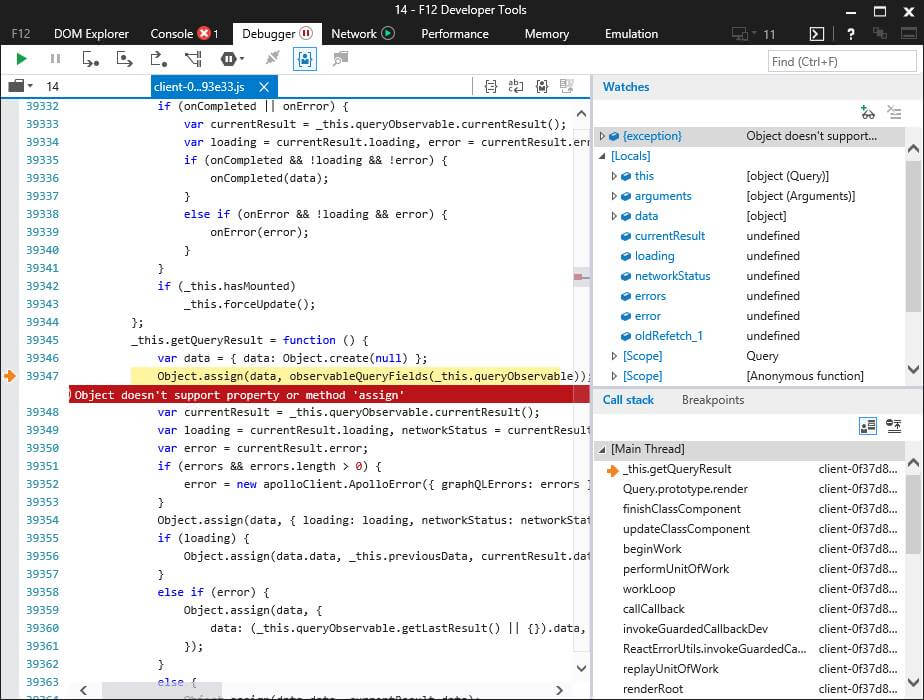
Task: Click the Watches panel scroll down arrow
Action: [x=913, y=369]
